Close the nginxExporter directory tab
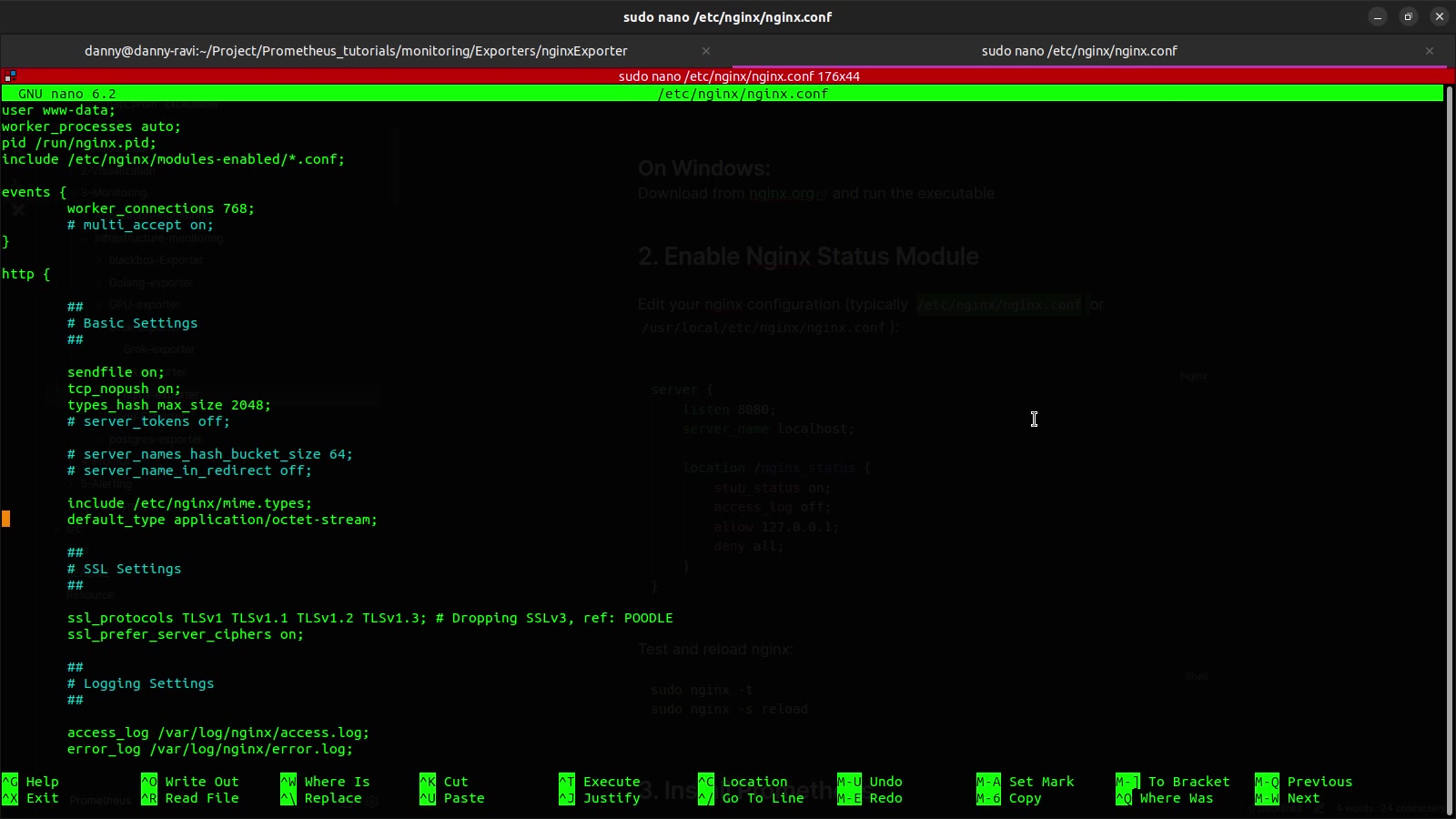This screenshot has height=819, width=1456. [x=706, y=51]
